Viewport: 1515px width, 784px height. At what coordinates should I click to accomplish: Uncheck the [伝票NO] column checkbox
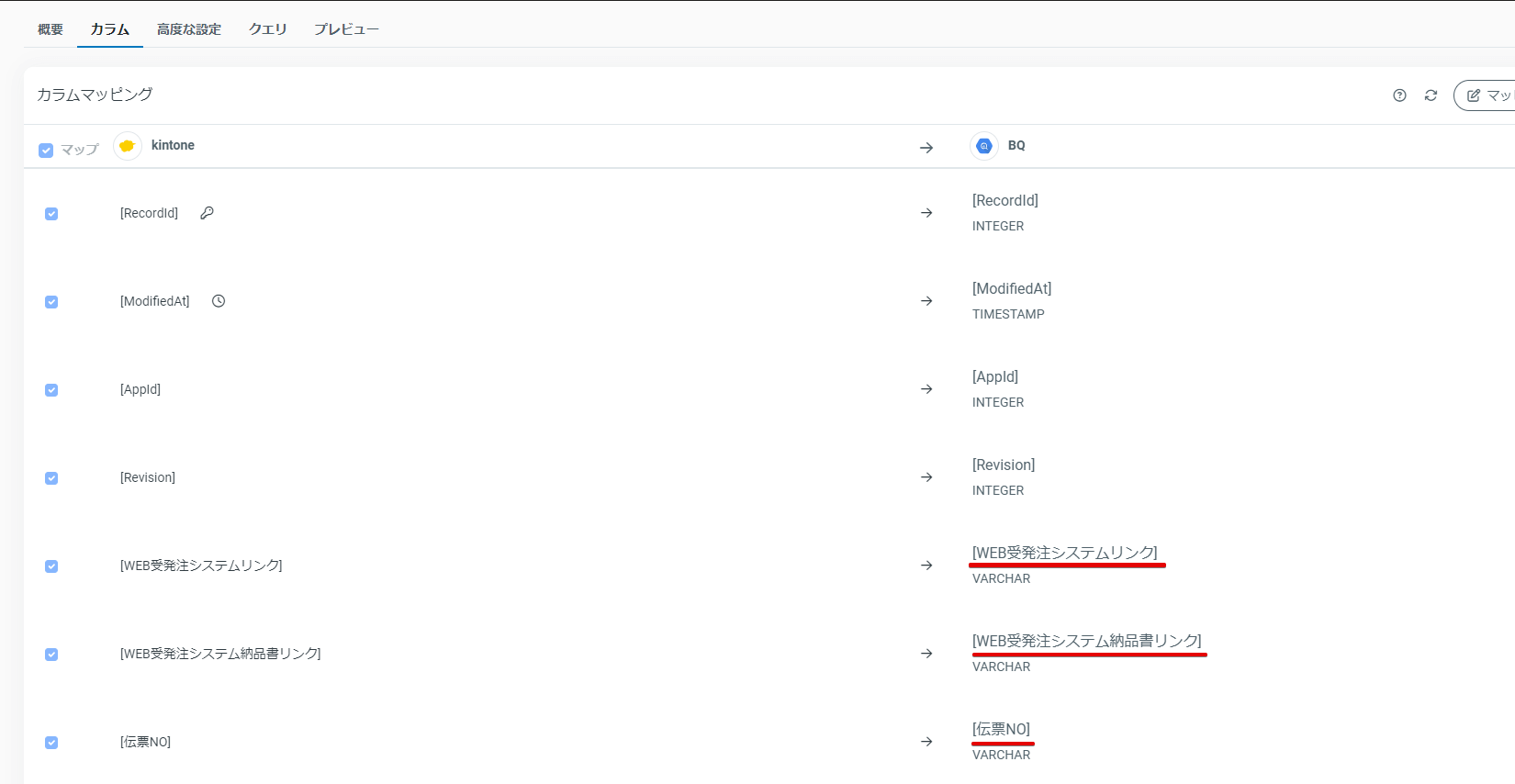coord(51,743)
